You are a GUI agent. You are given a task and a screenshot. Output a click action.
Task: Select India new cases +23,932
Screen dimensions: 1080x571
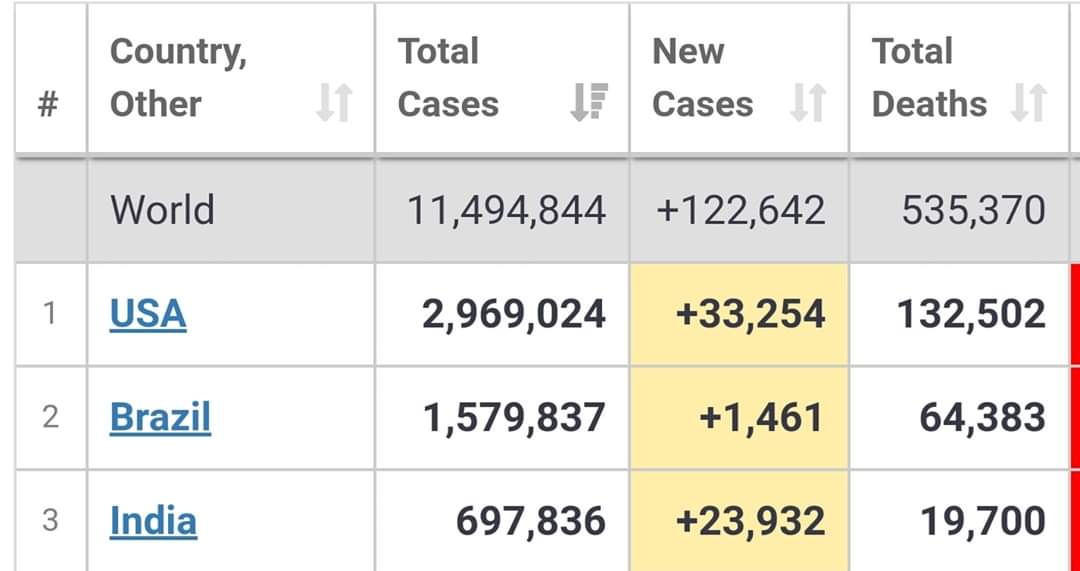[x=750, y=521]
